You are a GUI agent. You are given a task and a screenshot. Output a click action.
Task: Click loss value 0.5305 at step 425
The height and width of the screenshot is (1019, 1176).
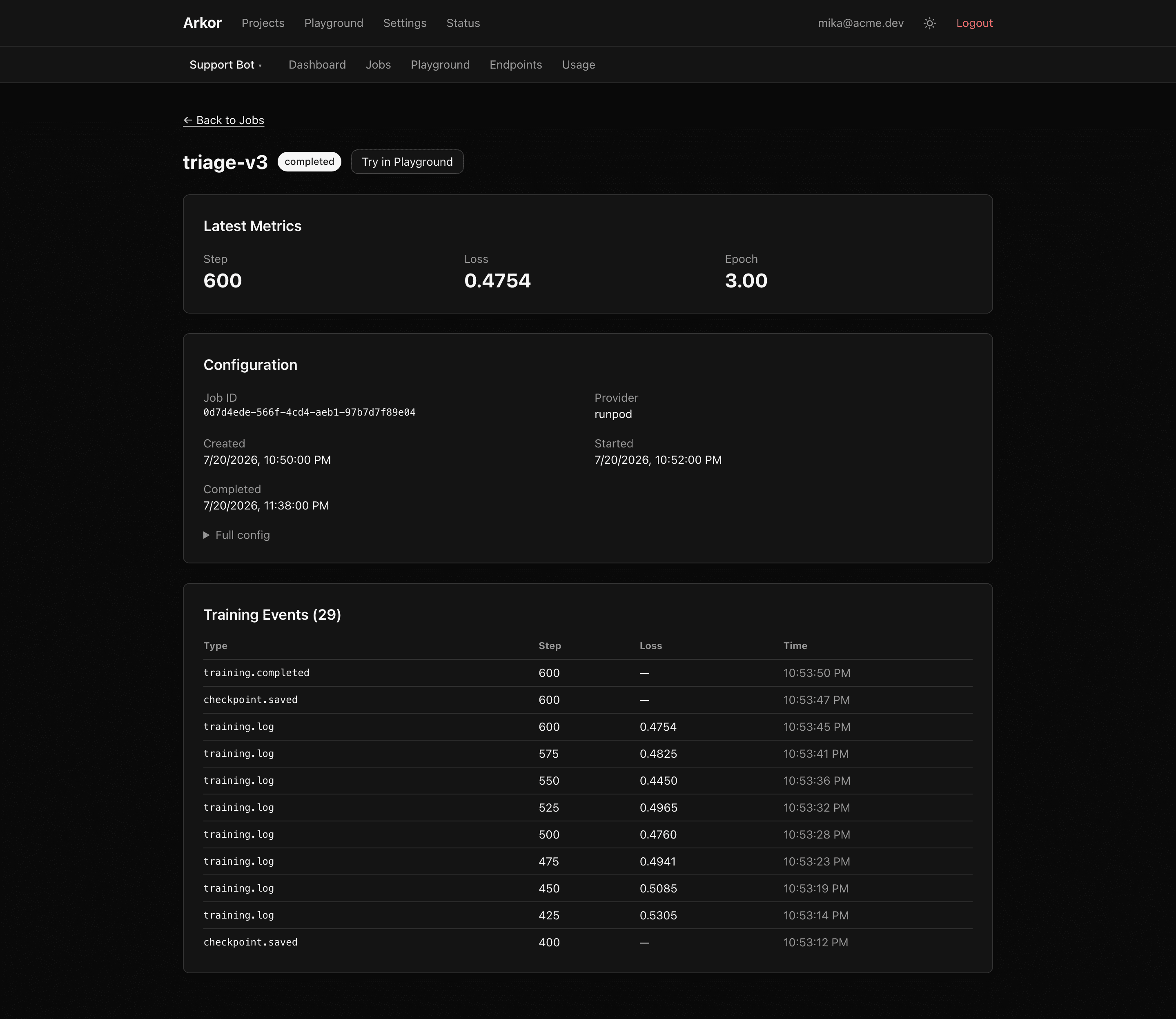[658, 915]
